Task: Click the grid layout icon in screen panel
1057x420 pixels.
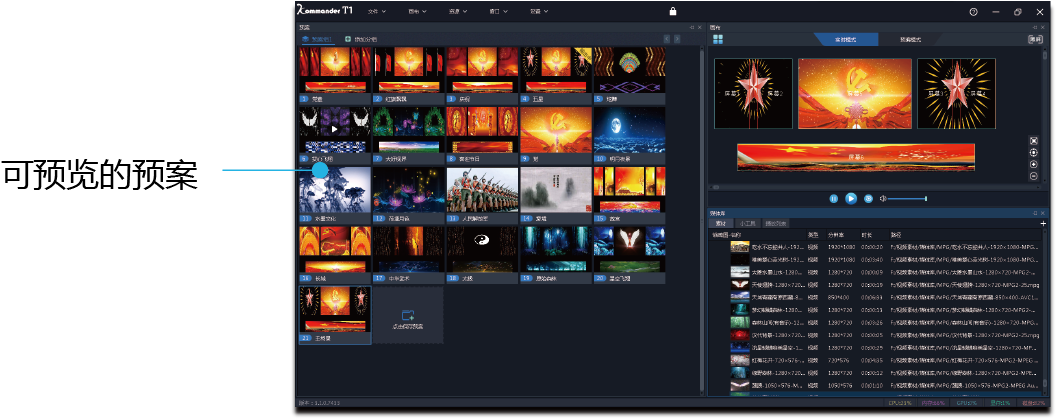Action: (717, 39)
